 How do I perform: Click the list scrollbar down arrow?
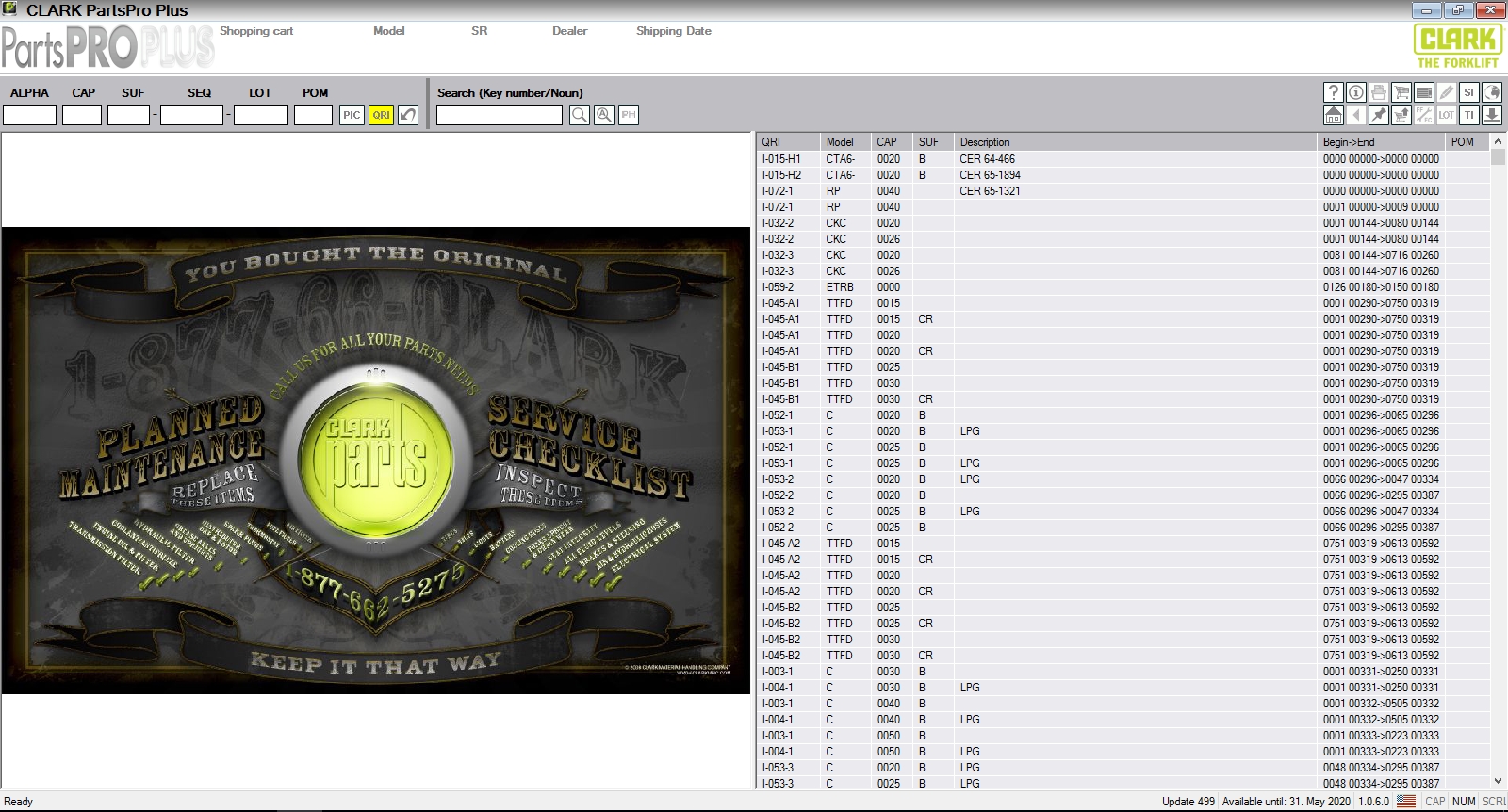[1499, 781]
